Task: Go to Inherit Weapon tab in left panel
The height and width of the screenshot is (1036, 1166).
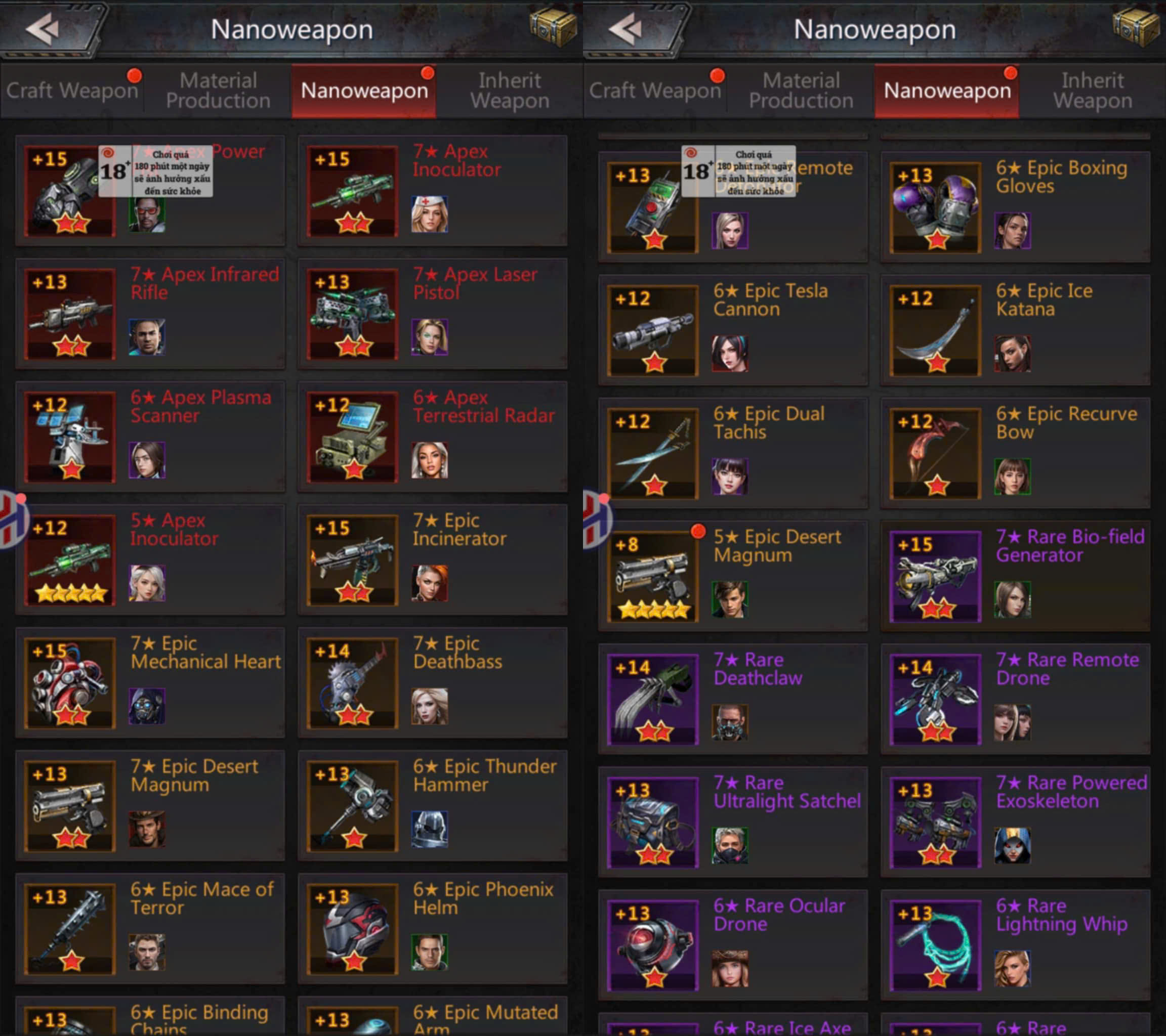Action: pos(510,91)
